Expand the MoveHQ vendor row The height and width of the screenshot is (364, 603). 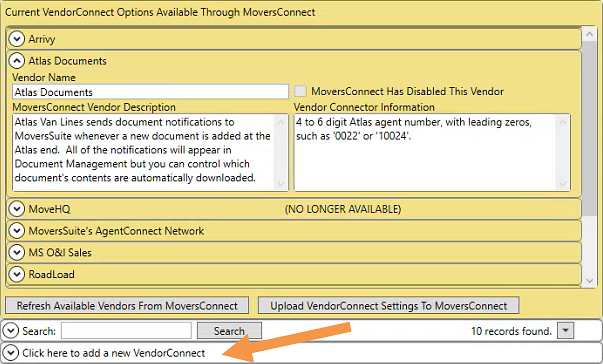(17, 209)
